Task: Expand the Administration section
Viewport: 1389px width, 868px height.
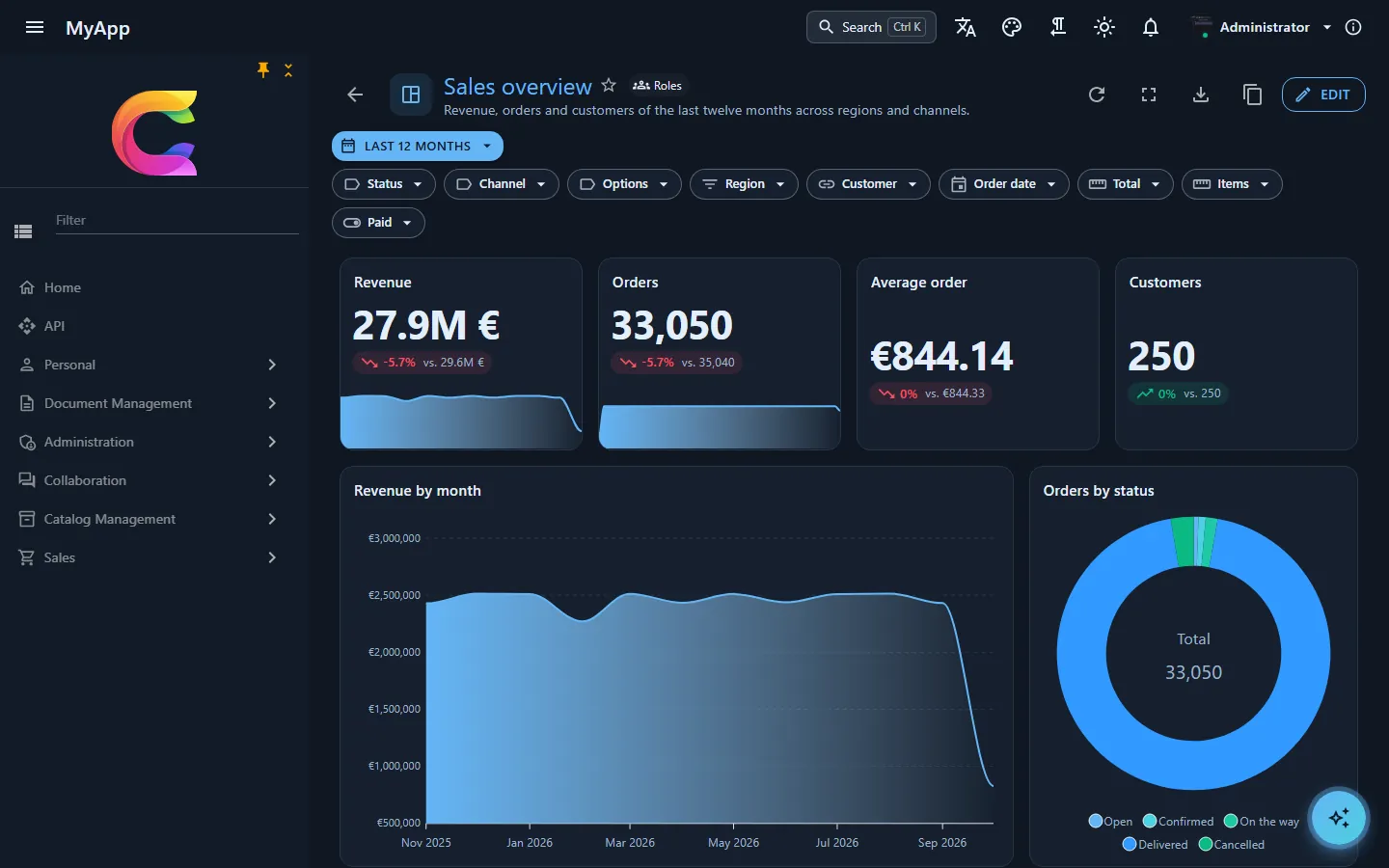Action: point(154,442)
